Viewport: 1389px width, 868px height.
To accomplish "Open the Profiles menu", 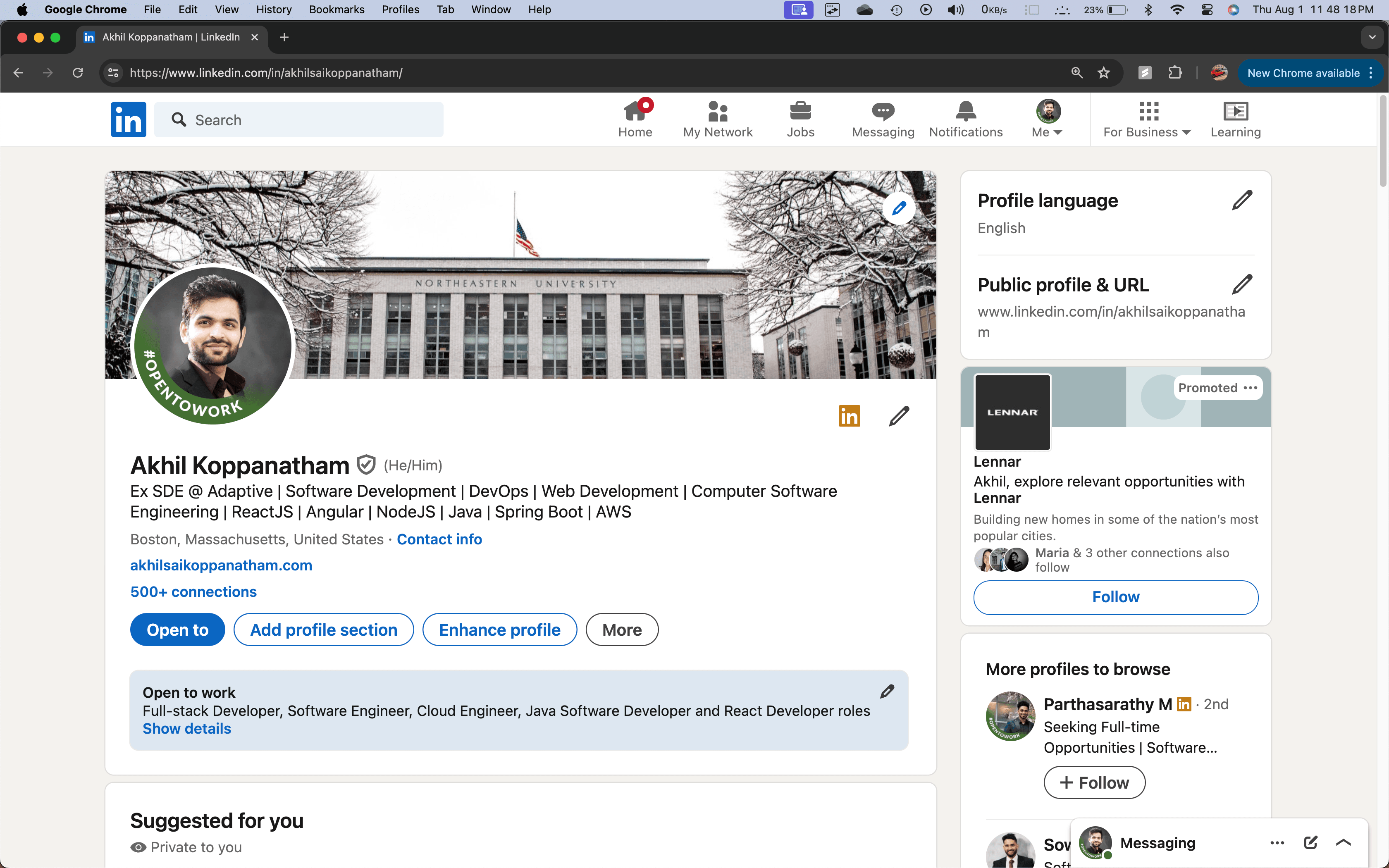I will click(401, 10).
